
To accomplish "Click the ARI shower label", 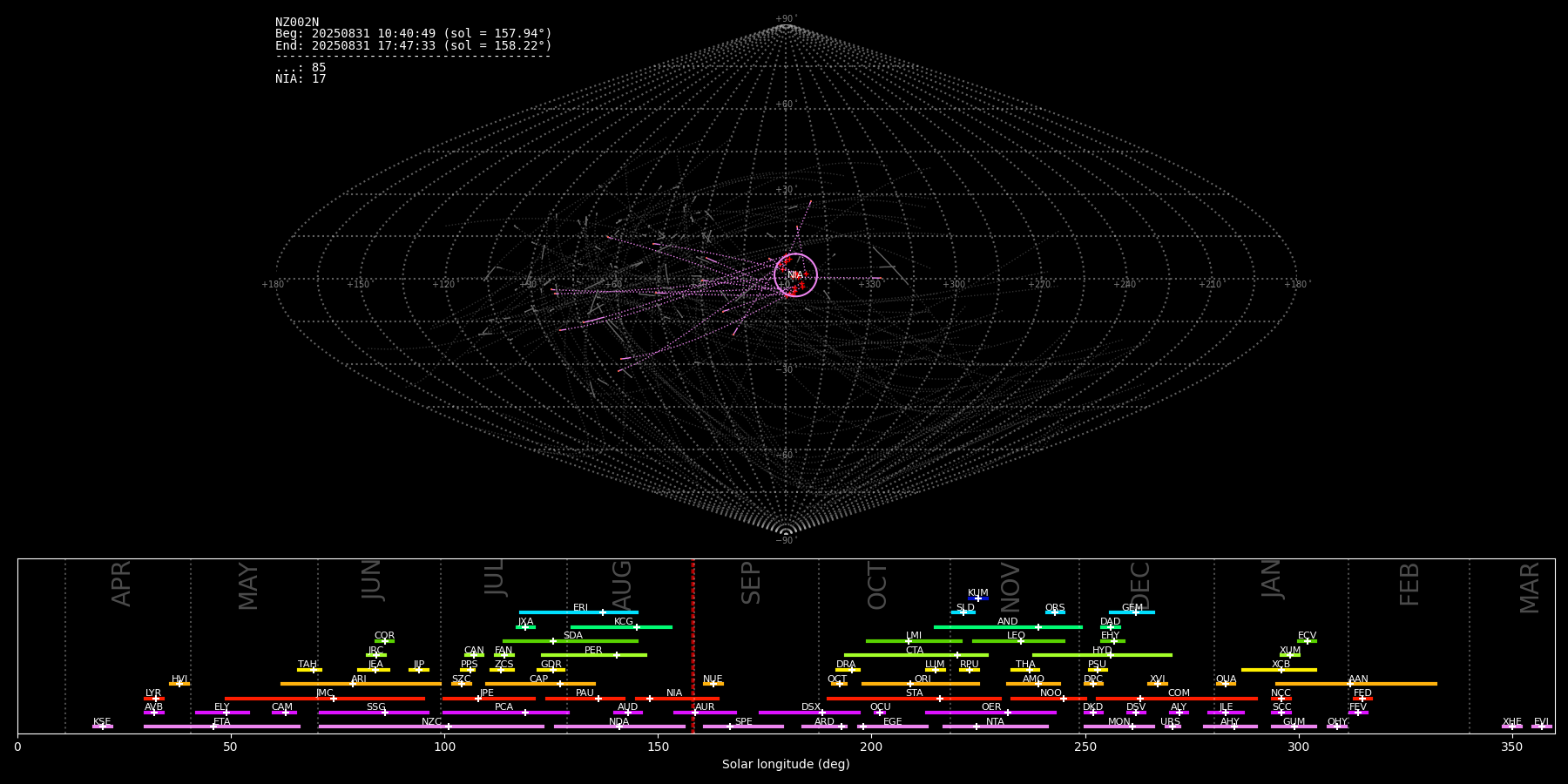I will (x=359, y=679).
